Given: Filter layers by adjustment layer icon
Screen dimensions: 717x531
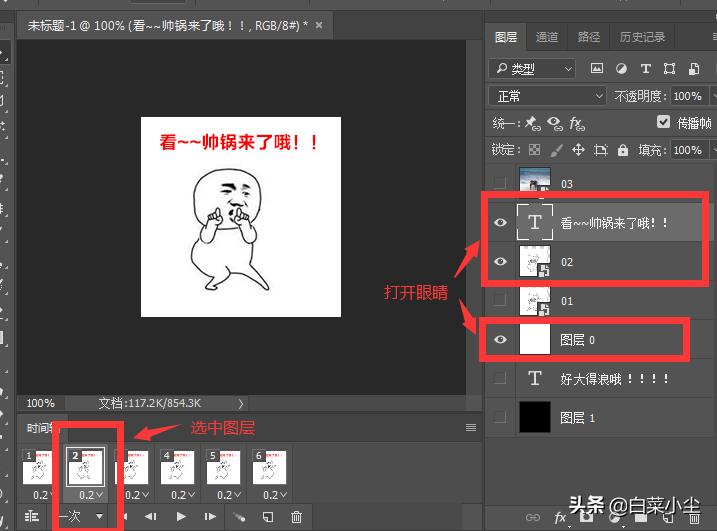Looking at the screenshot, I should [x=621, y=69].
